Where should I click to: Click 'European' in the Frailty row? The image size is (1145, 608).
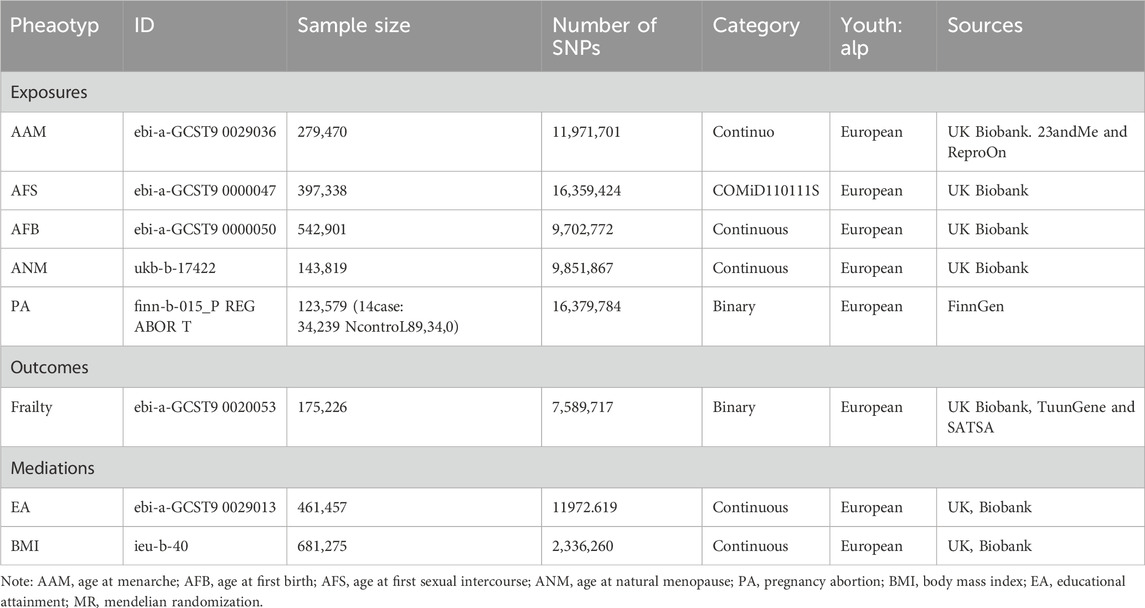pyautogui.click(x=871, y=407)
